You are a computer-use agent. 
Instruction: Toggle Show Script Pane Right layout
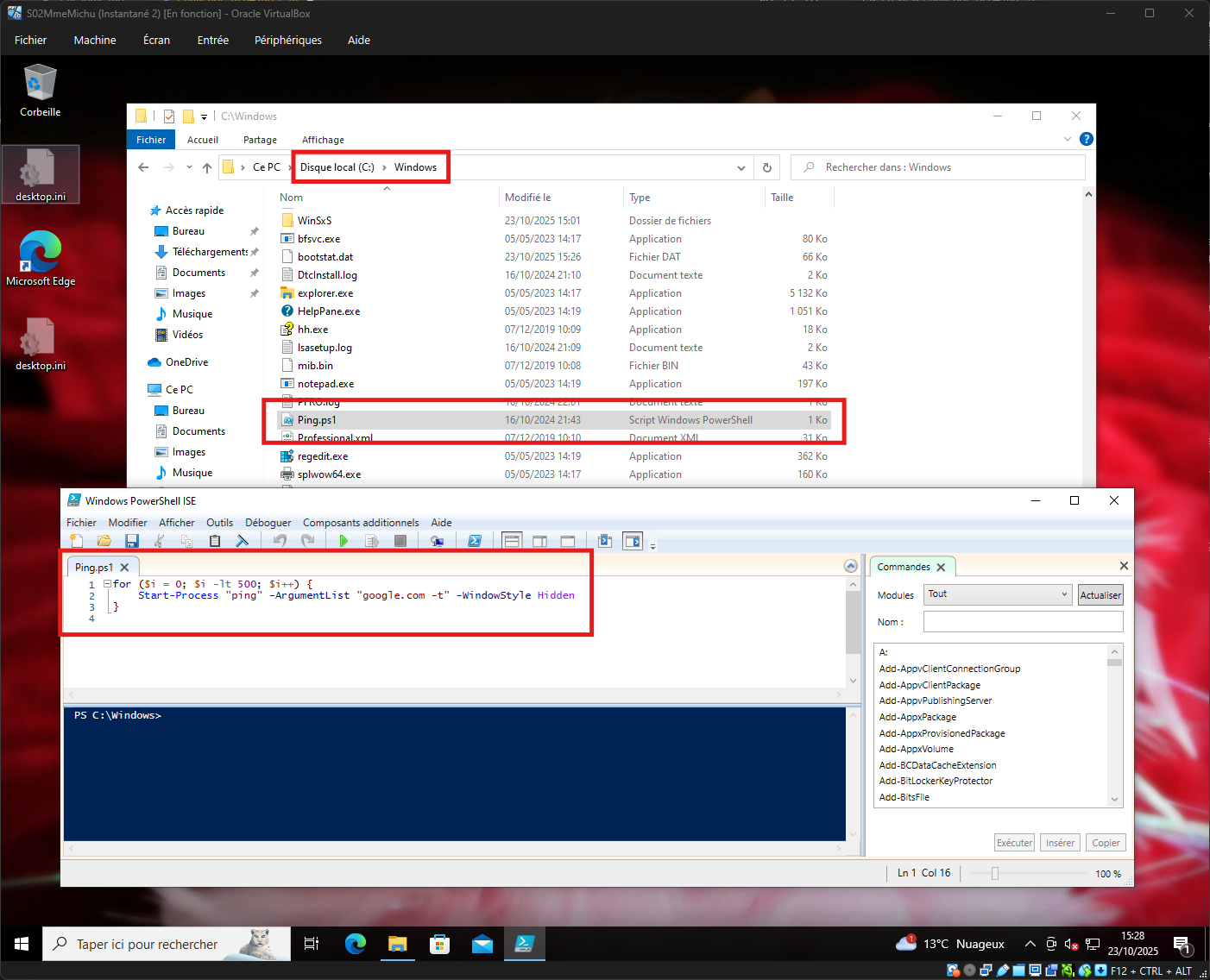[539, 541]
